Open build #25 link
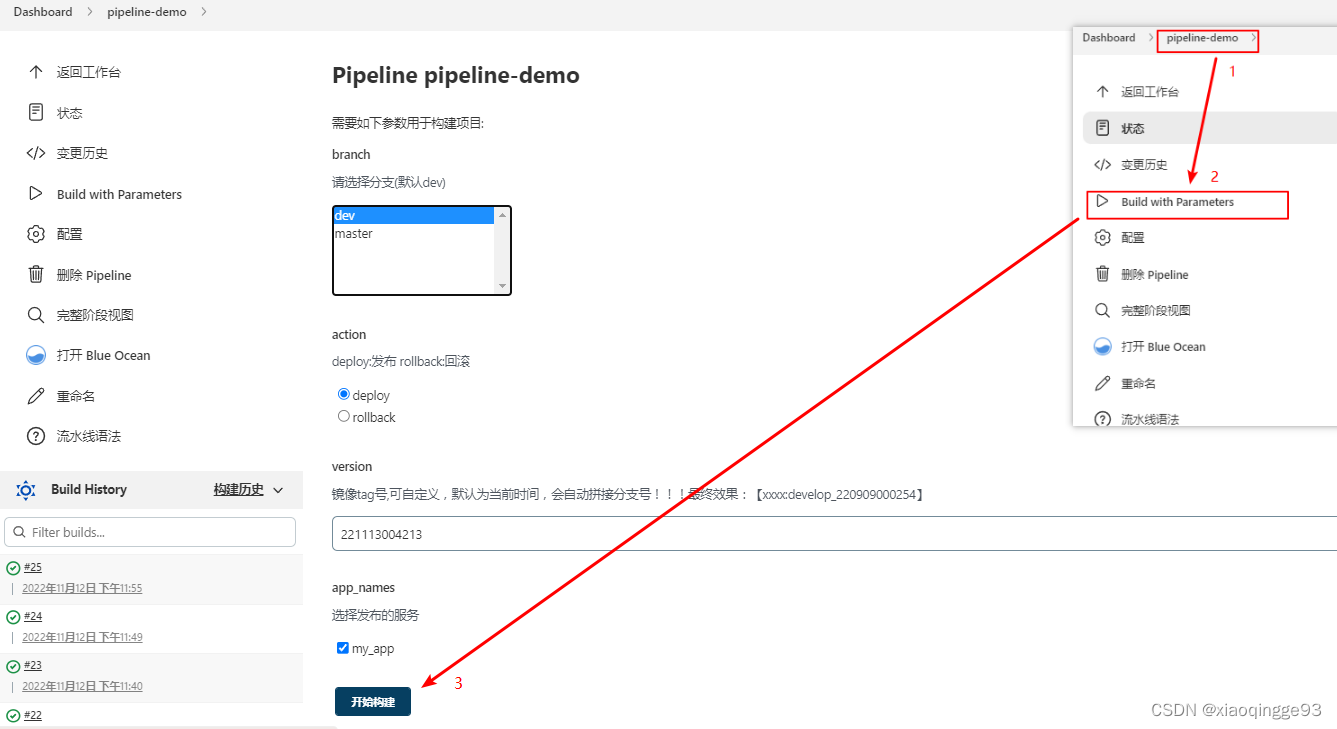 (33, 567)
